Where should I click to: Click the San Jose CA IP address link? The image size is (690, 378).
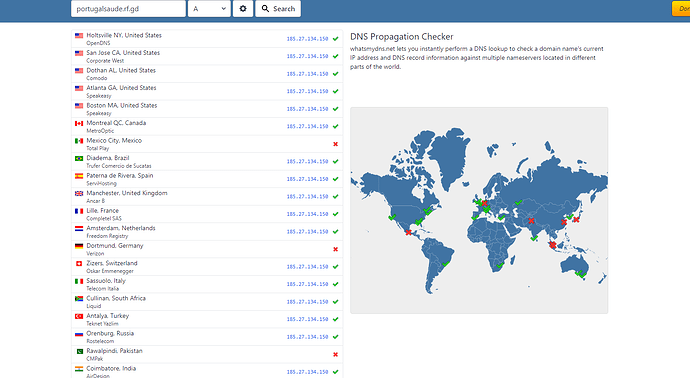307,56
